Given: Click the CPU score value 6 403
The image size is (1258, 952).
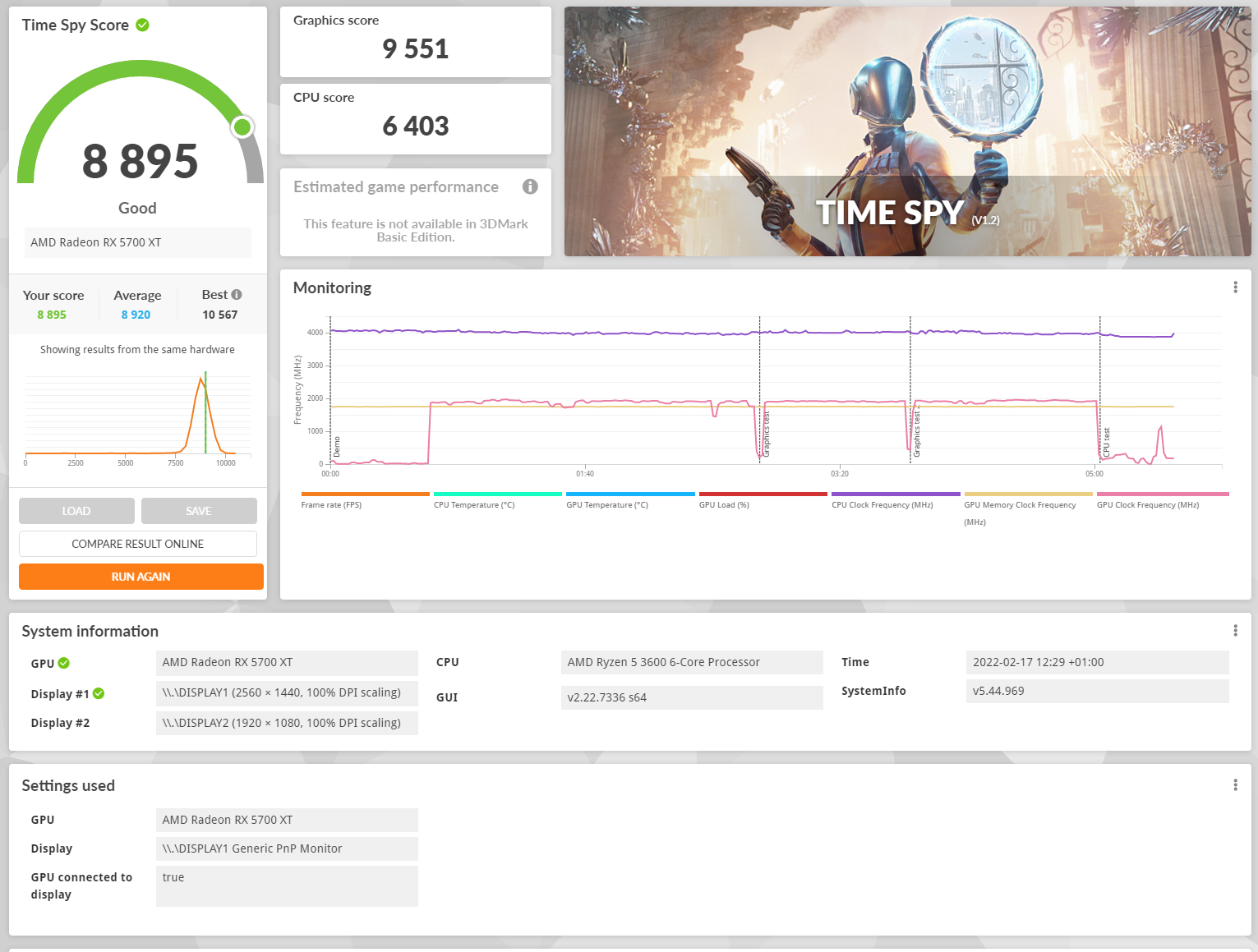Looking at the screenshot, I should click(x=416, y=126).
